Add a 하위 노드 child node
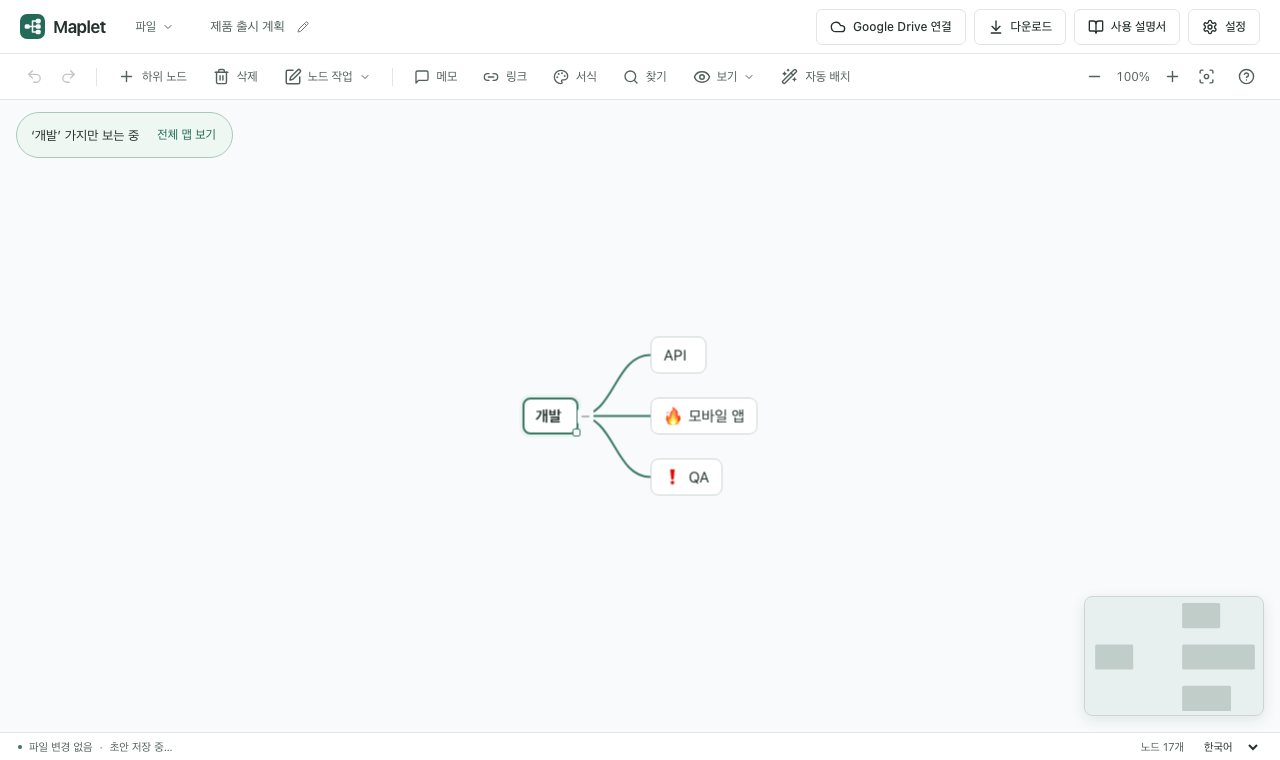The width and height of the screenshot is (1280, 760). coord(153,77)
